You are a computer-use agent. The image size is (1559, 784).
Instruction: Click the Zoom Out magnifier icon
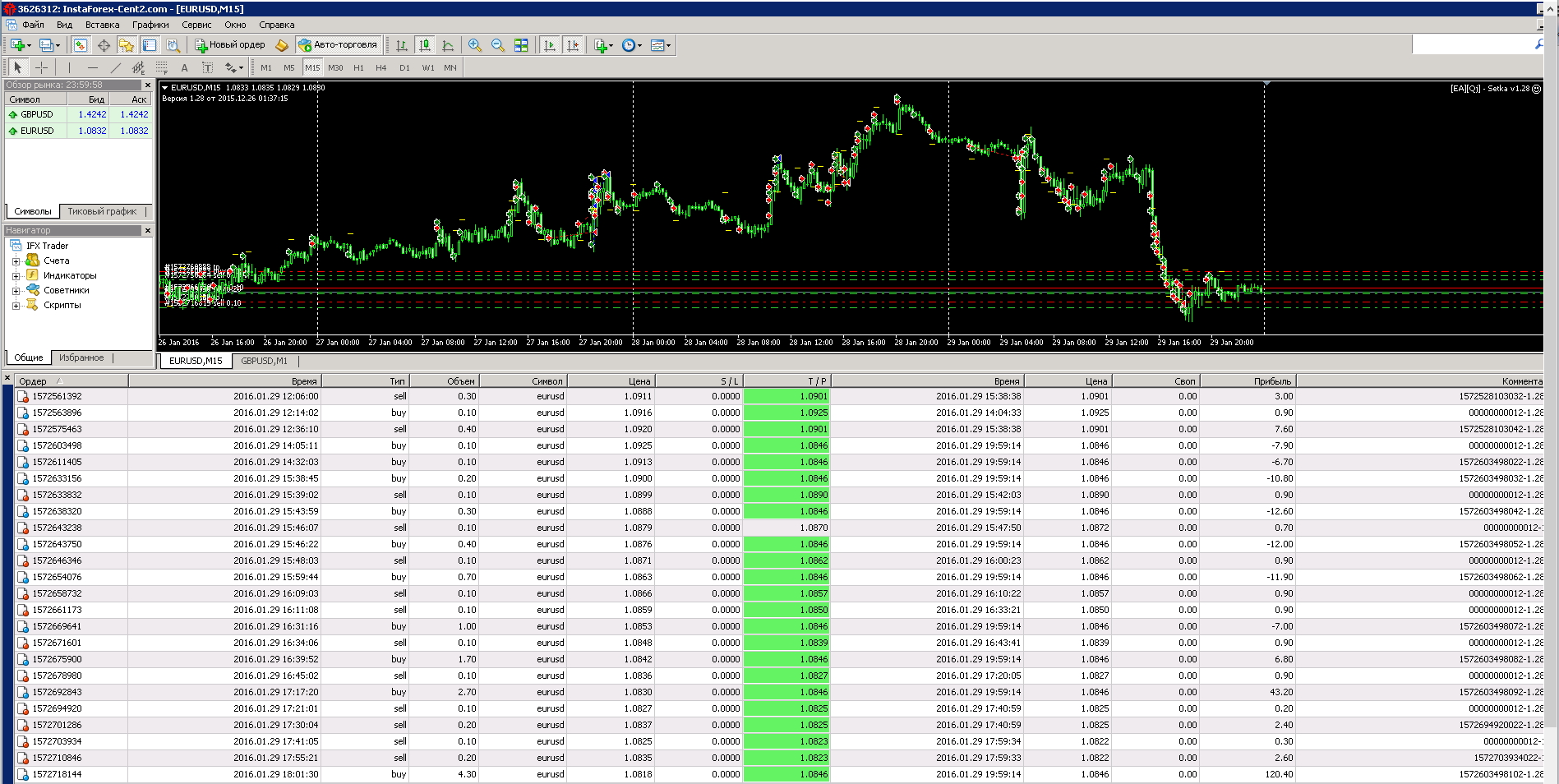pyautogui.click(x=498, y=45)
